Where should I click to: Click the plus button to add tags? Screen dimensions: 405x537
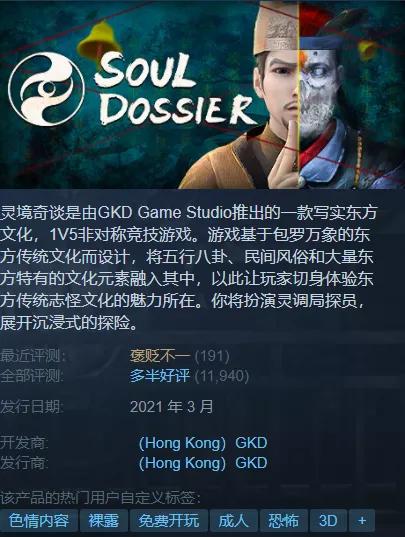[362, 521]
